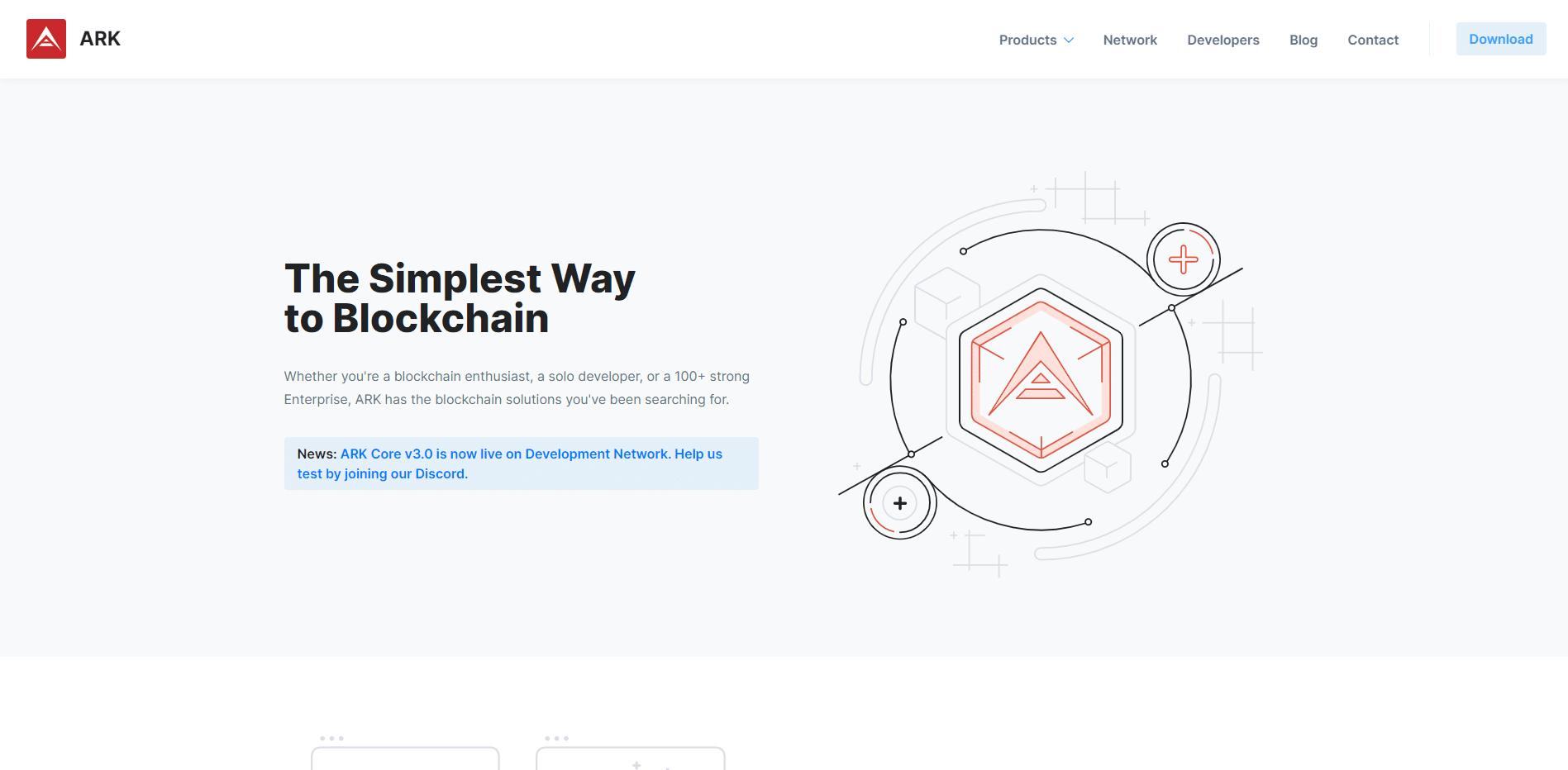Click the red plus circle in illustration

1184,259
